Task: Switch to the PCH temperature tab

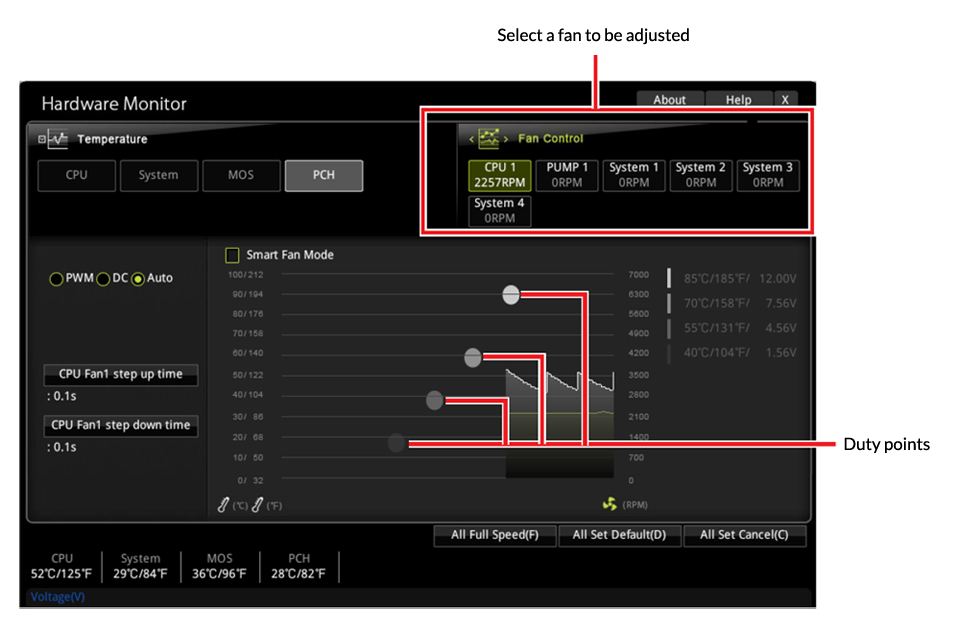Action: point(323,175)
